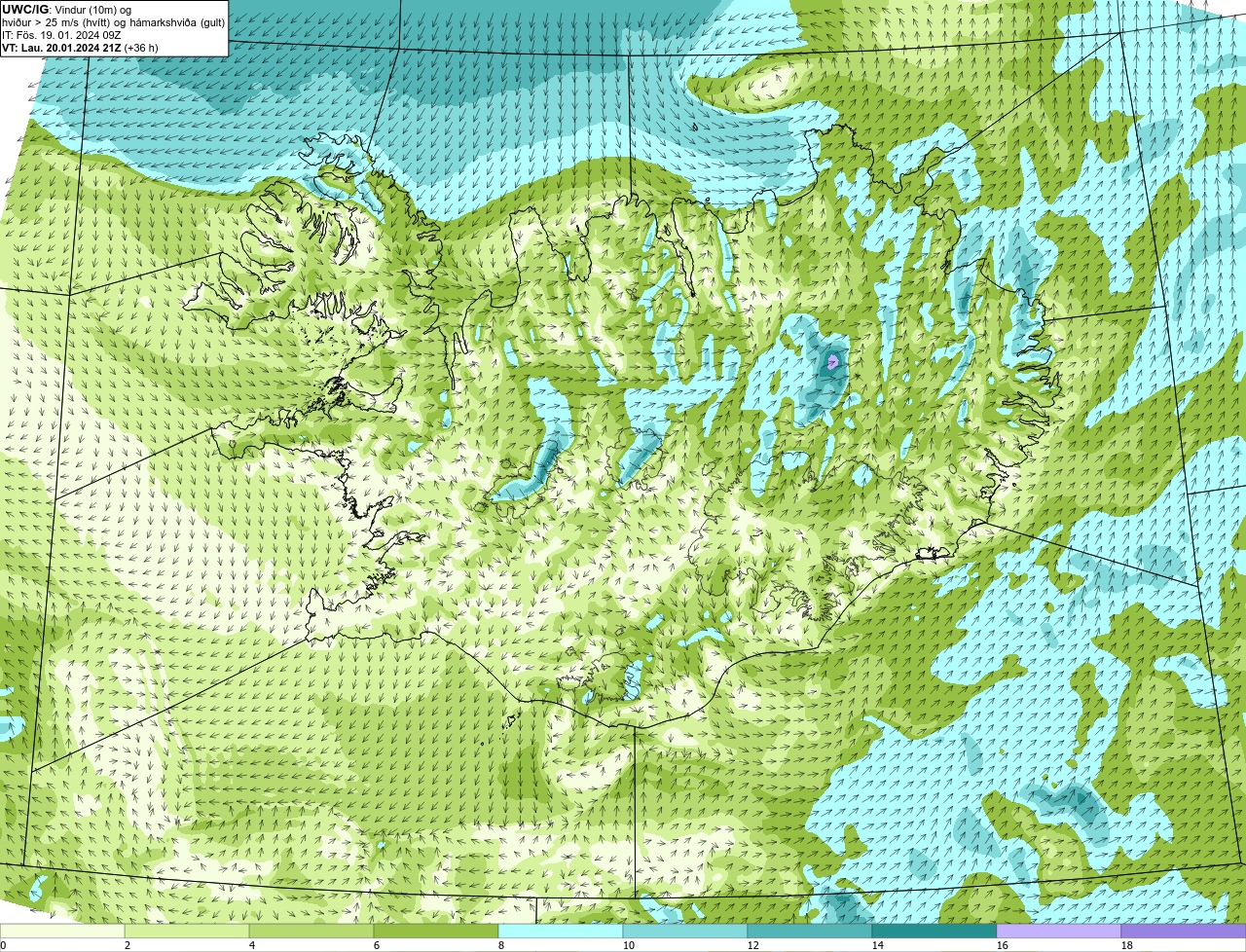The image size is (1246, 952).
Task: Select the 10–12 m/s light teal legend swatch
Action: pyautogui.click(x=685, y=931)
